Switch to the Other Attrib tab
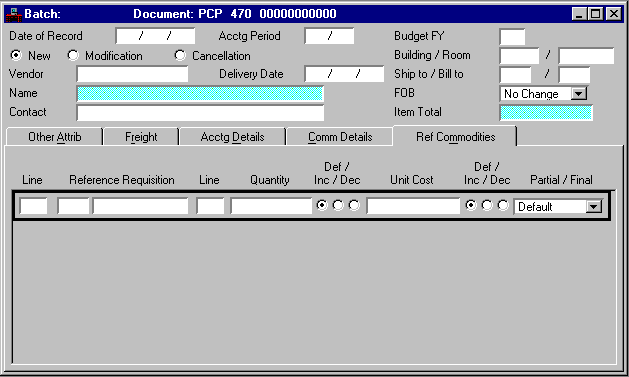 click(x=55, y=137)
